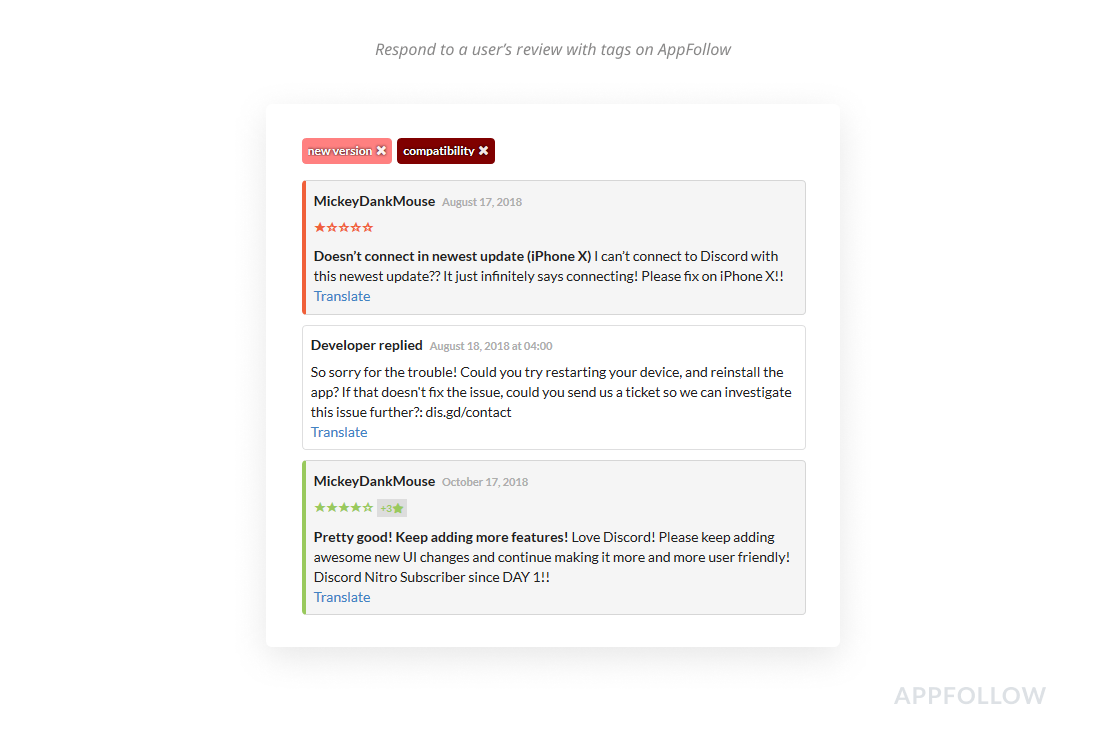Open MickeyDankMouse's profile from the October review
1106x744 pixels.
[x=374, y=481]
